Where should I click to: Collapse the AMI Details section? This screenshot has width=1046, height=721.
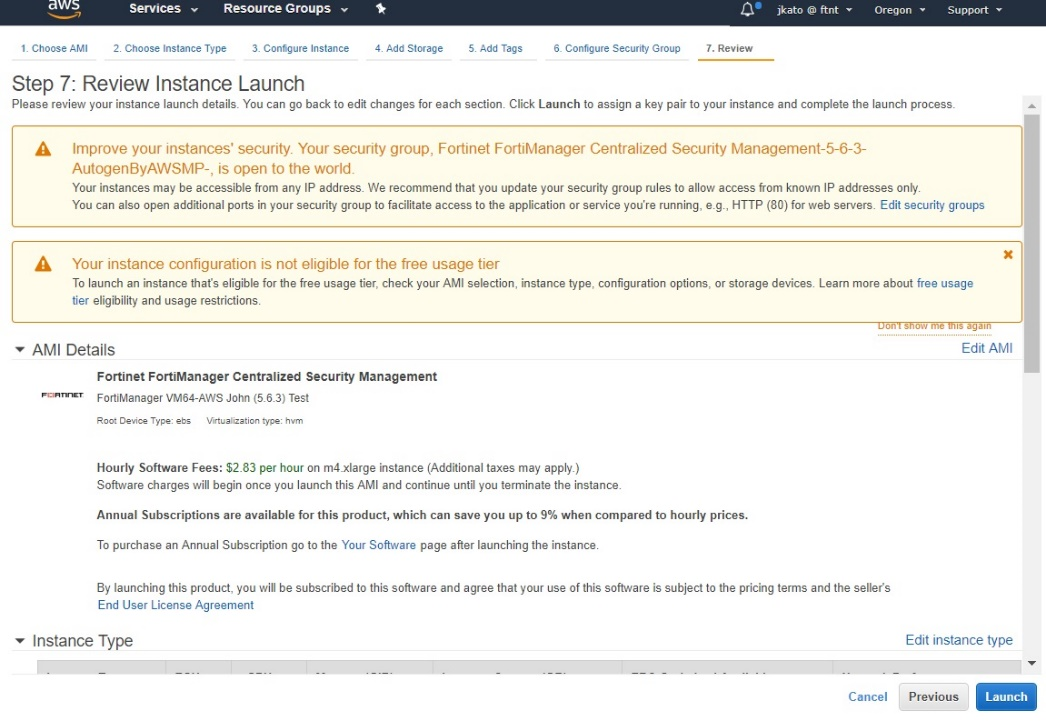pos(21,350)
